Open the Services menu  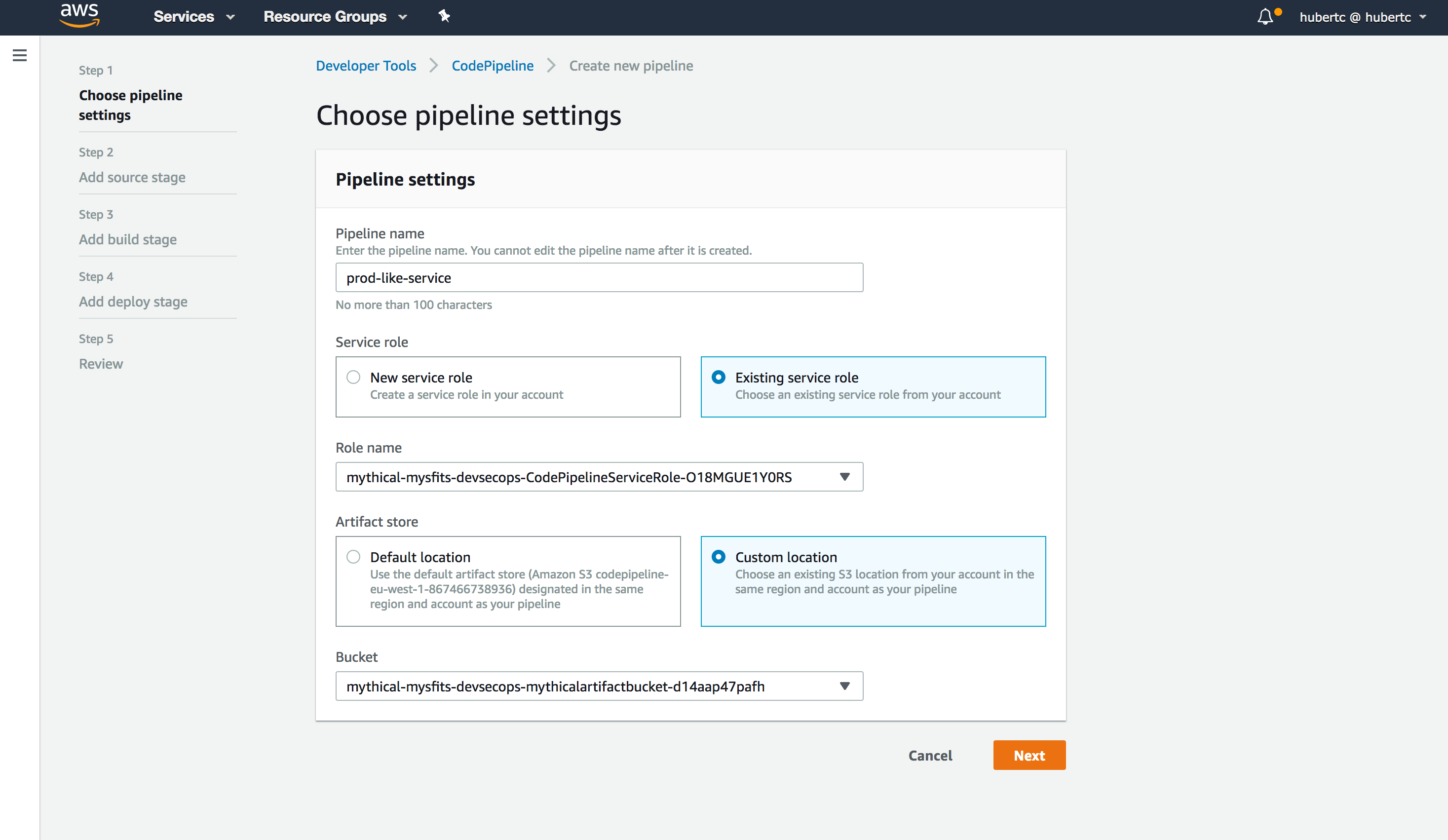tap(194, 17)
